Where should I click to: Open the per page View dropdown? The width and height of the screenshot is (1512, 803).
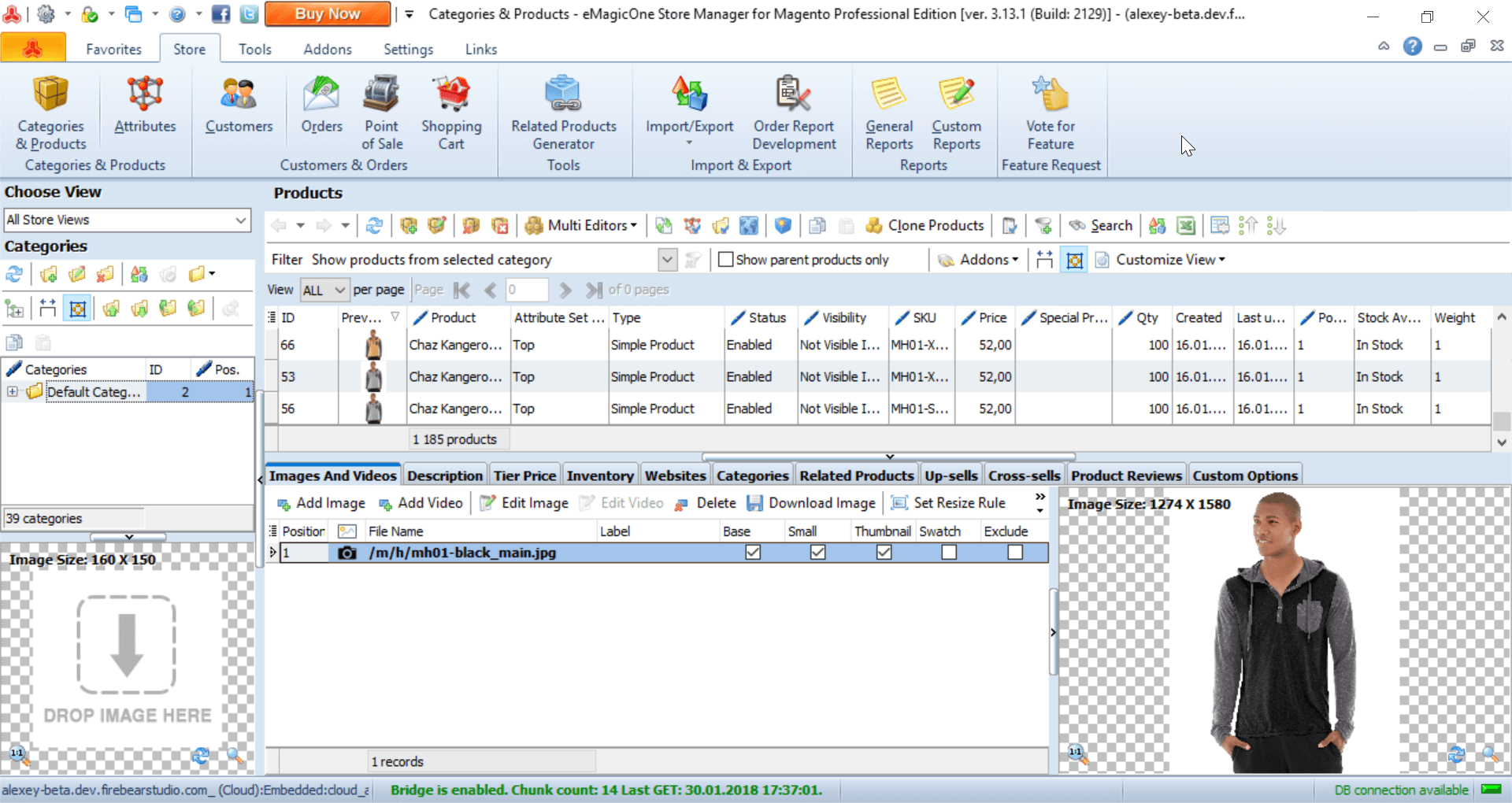[x=324, y=290]
